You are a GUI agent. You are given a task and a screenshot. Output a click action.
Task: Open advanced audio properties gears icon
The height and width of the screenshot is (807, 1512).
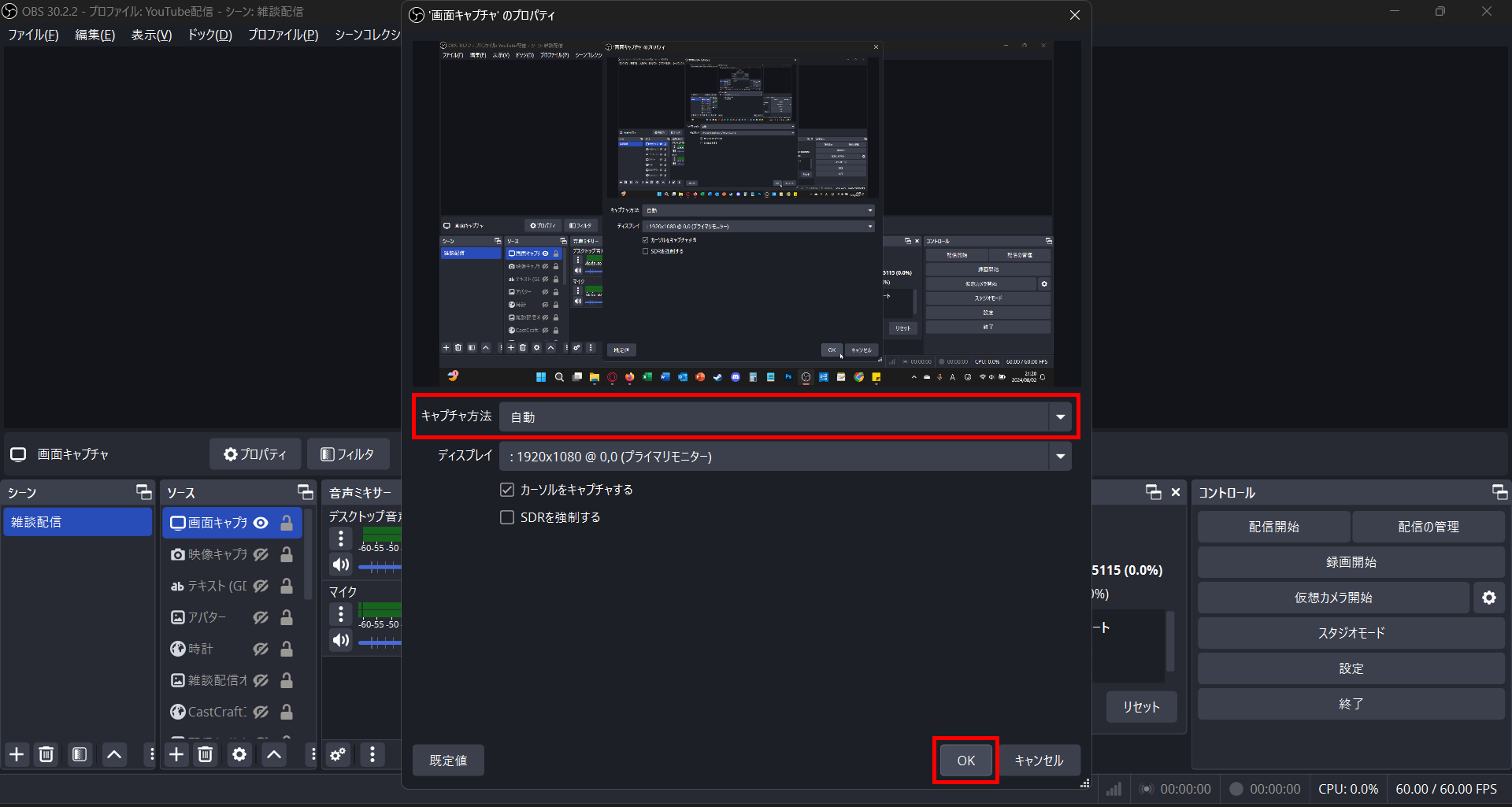click(338, 754)
